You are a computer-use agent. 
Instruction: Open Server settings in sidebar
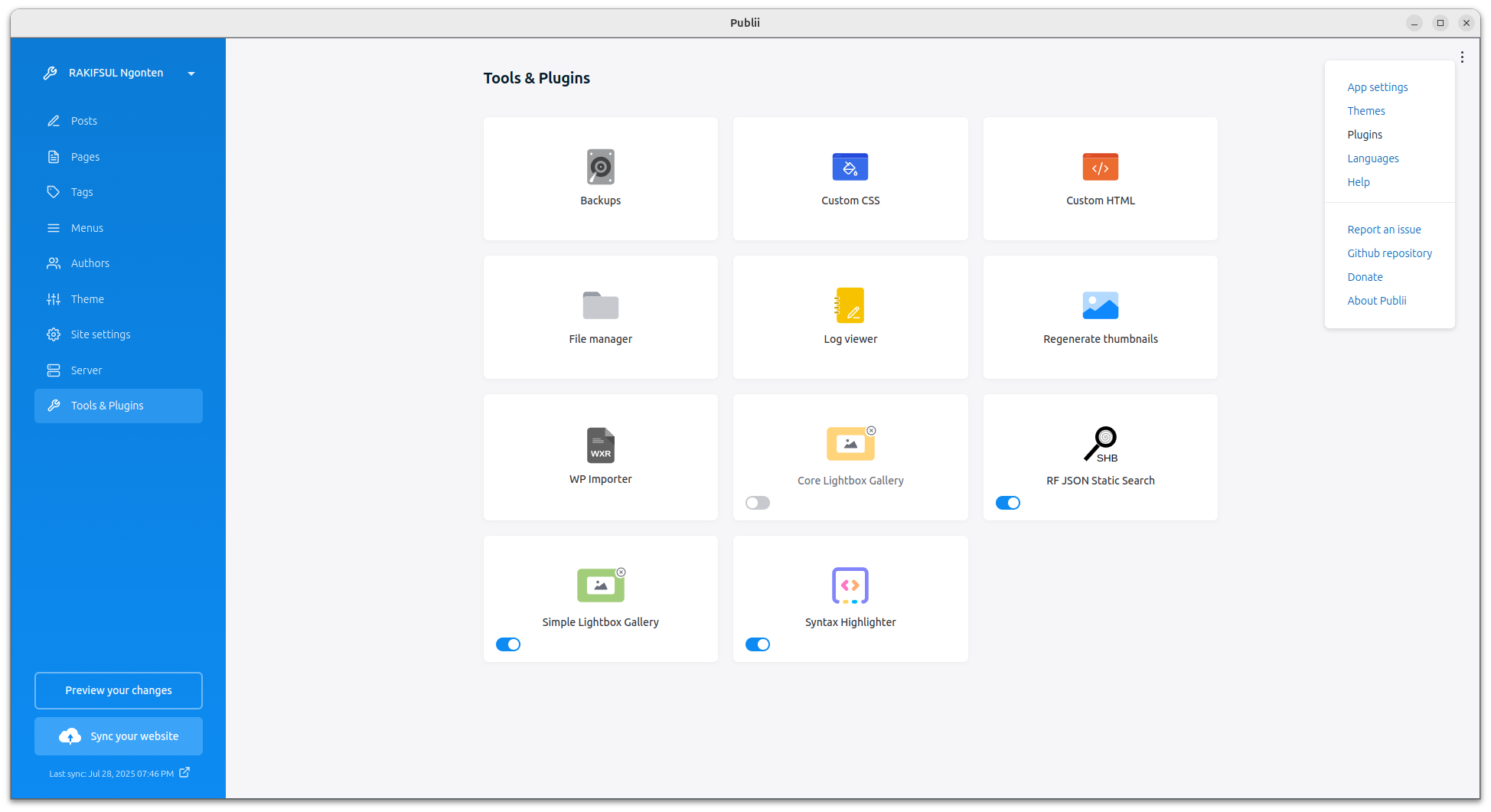(119, 370)
